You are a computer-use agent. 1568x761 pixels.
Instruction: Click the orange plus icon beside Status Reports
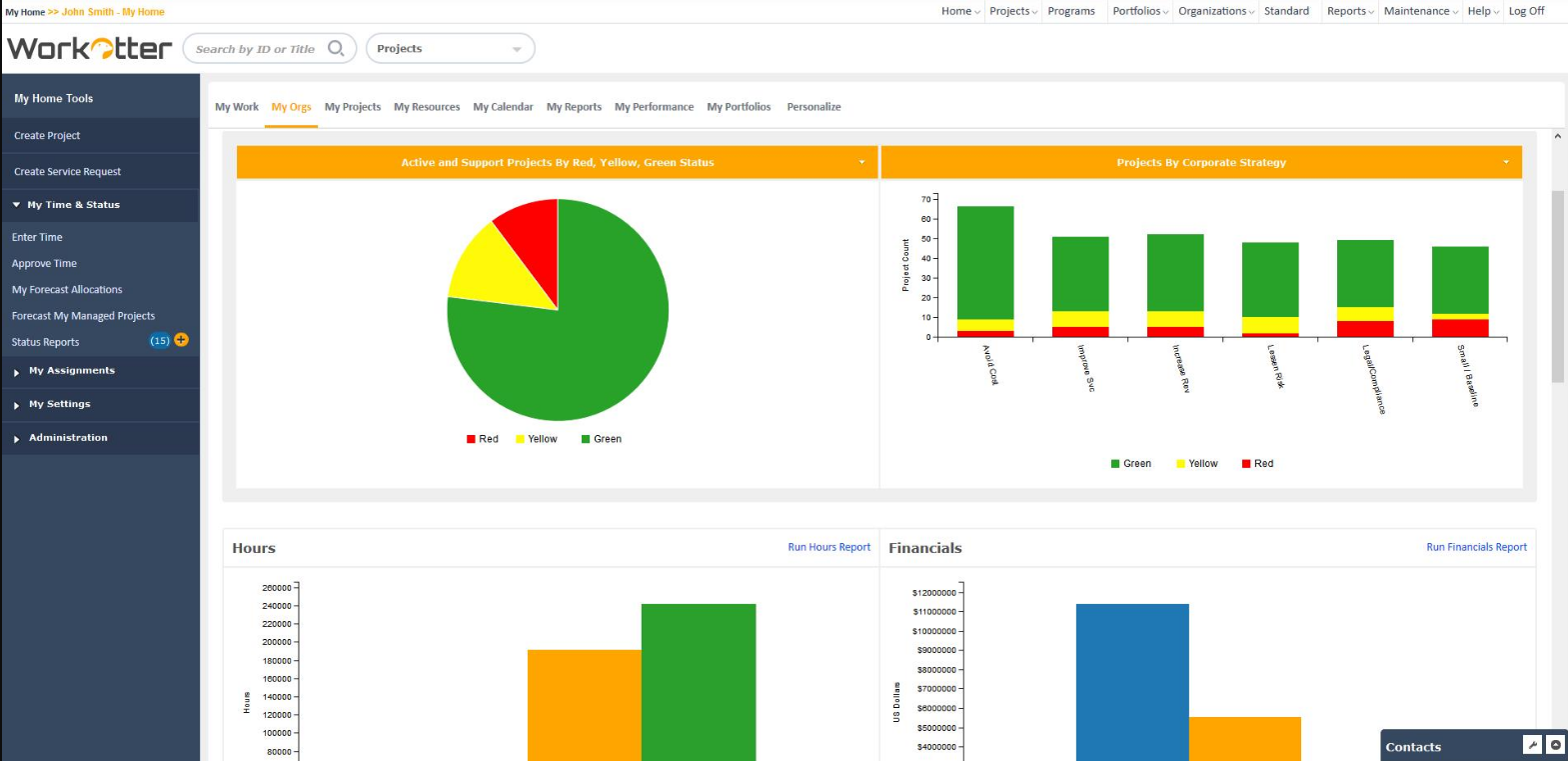tap(181, 340)
